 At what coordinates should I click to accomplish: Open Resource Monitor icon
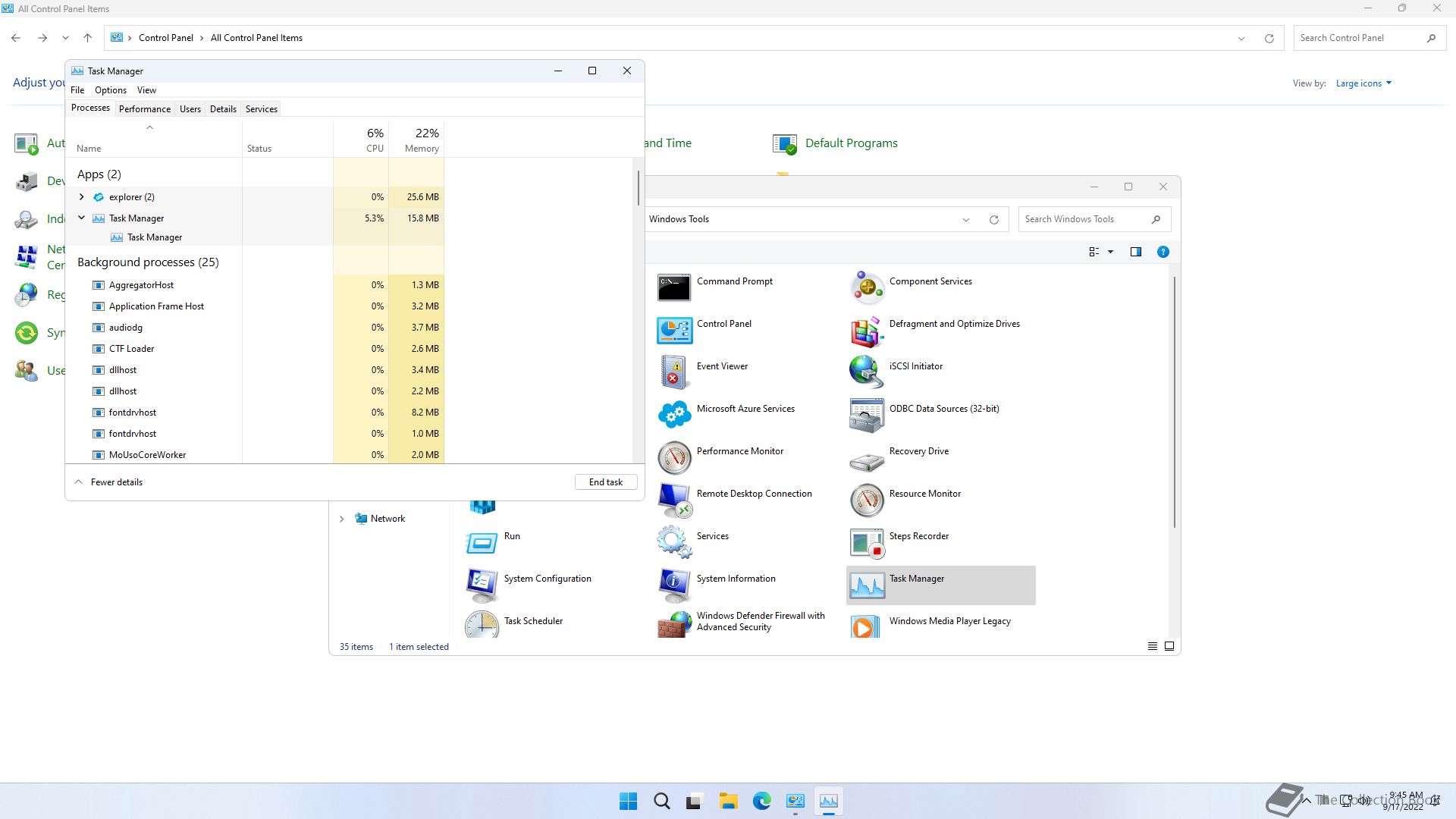pyautogui.click(x=867, y=500)
